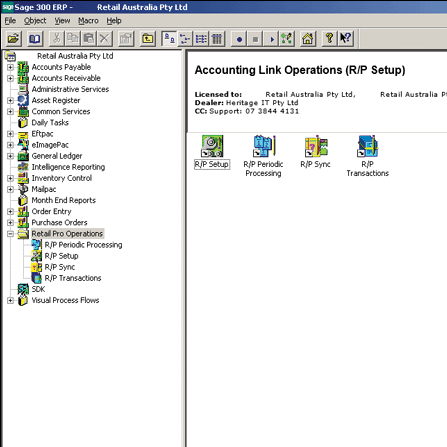Expand the Accounts Receivable tree node
This screenshot has height=447, width=447.
coord(10,78)
